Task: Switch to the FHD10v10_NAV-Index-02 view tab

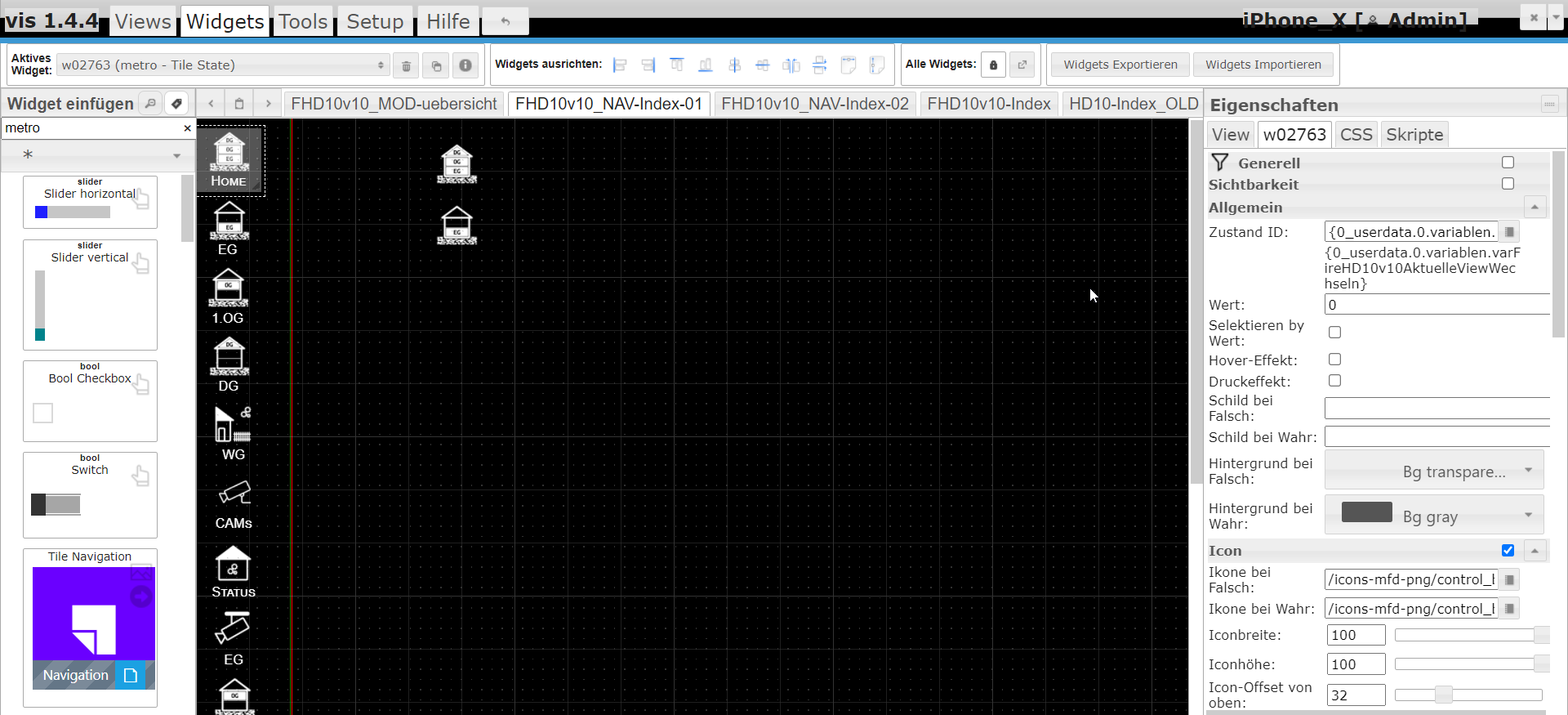Action: point(815,105)
